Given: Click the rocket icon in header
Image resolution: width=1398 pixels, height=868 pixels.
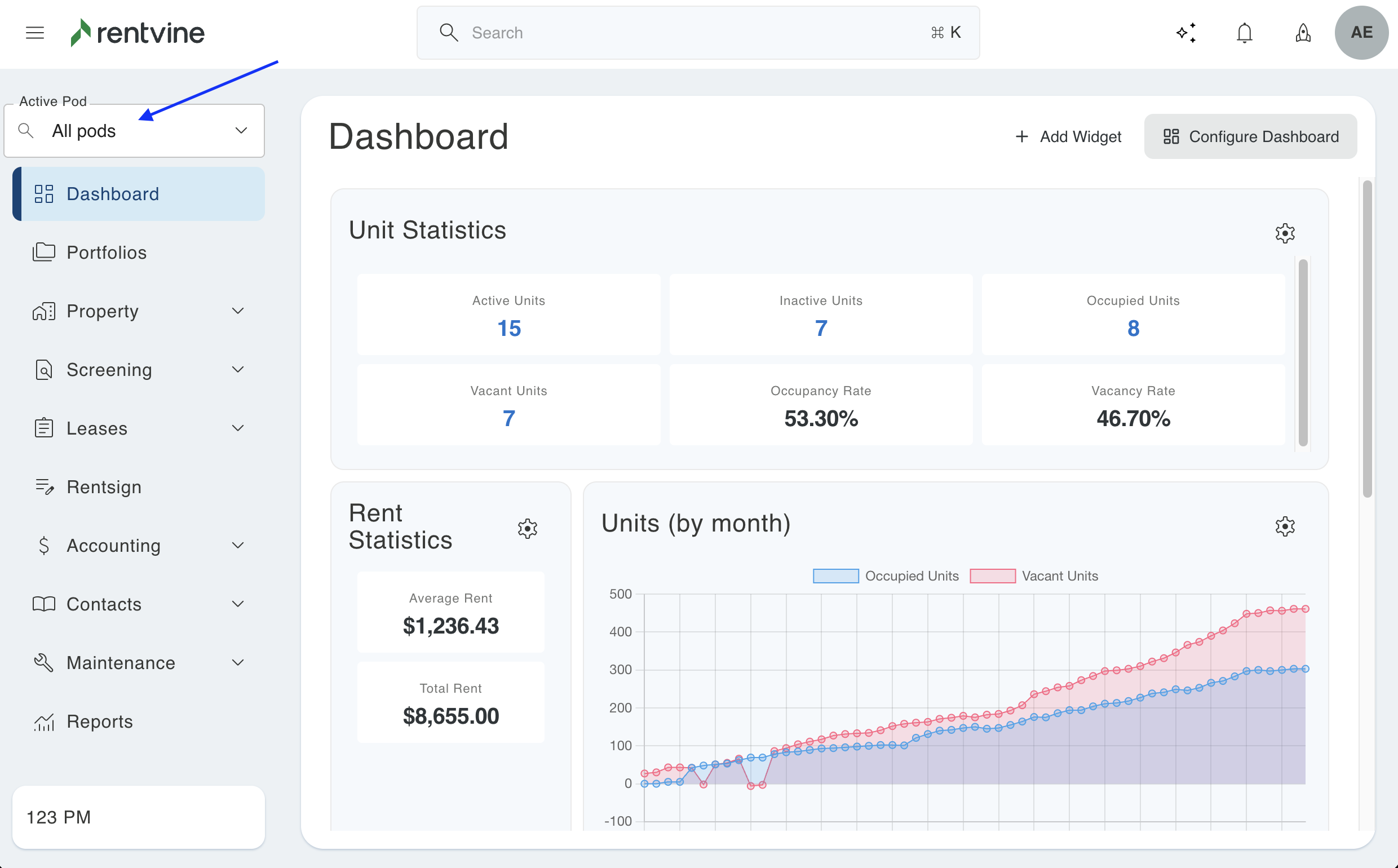Looking at the screenshot, I should (x=1303, y=33).
